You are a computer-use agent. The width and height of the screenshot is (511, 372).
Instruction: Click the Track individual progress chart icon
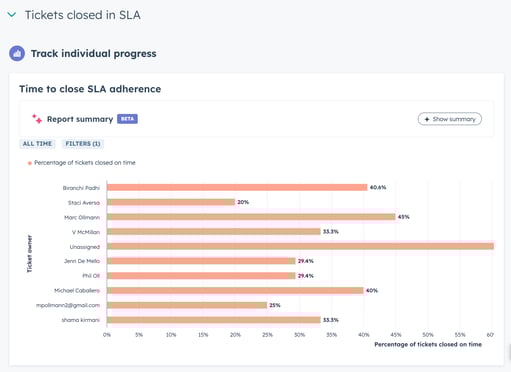17,53
